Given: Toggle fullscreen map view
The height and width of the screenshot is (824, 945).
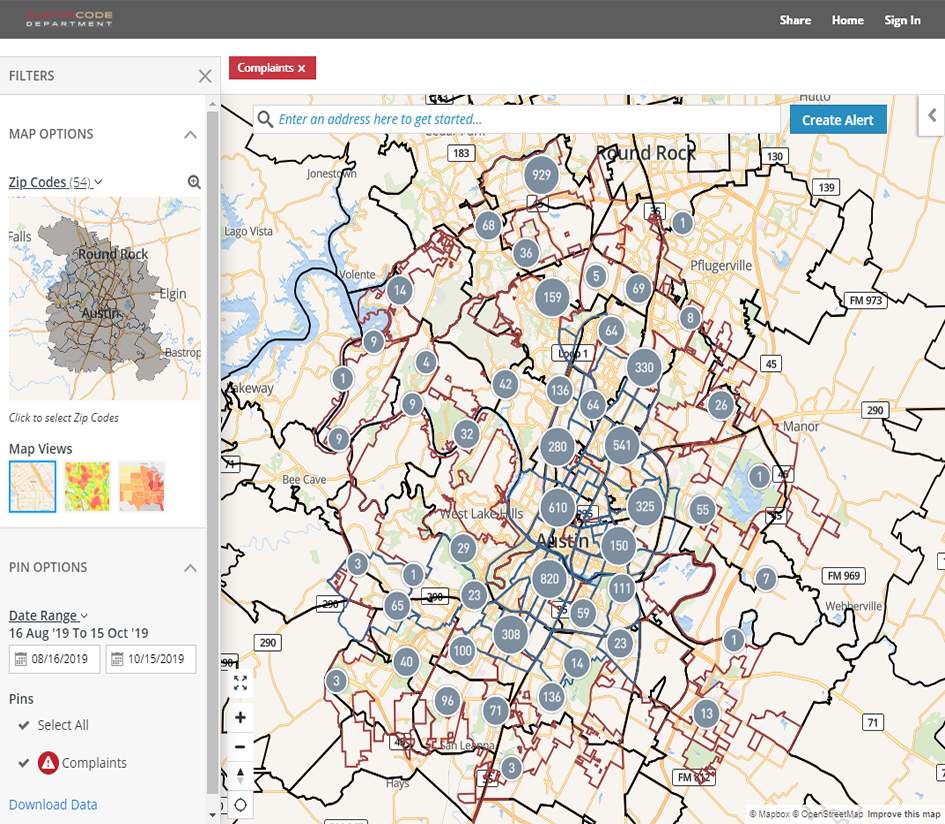Looking at the screenshot, I should pos(240,684).
